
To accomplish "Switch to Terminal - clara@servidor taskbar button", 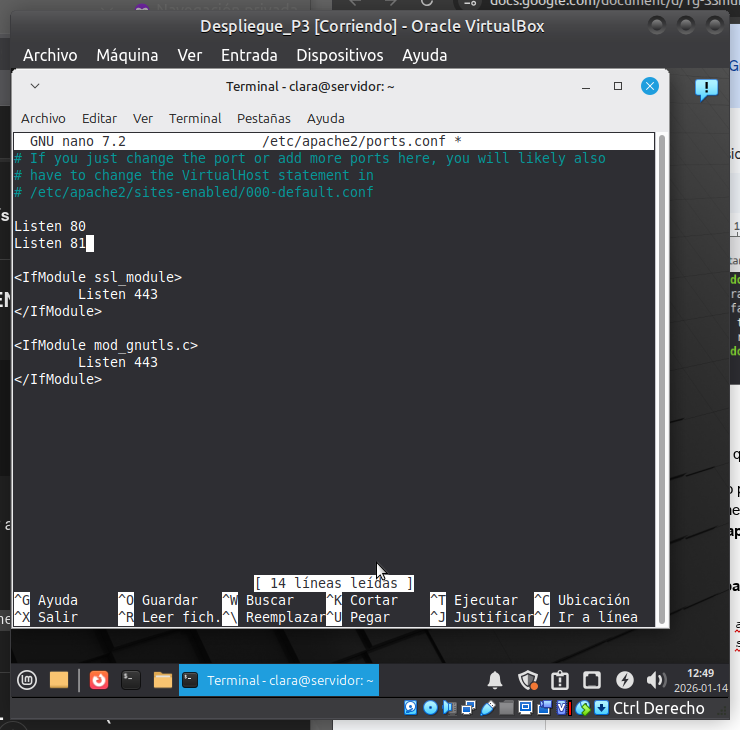I will [279, 681].
